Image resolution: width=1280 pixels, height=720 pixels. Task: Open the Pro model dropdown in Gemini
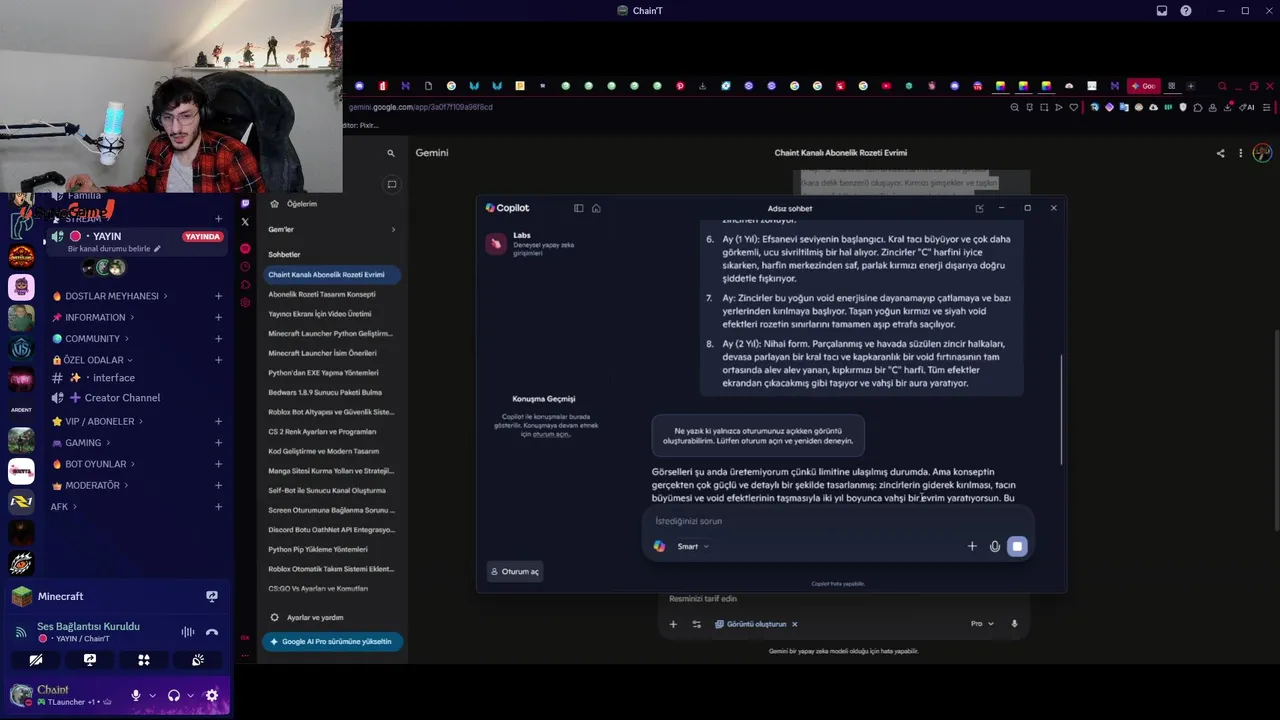[982, 624]
